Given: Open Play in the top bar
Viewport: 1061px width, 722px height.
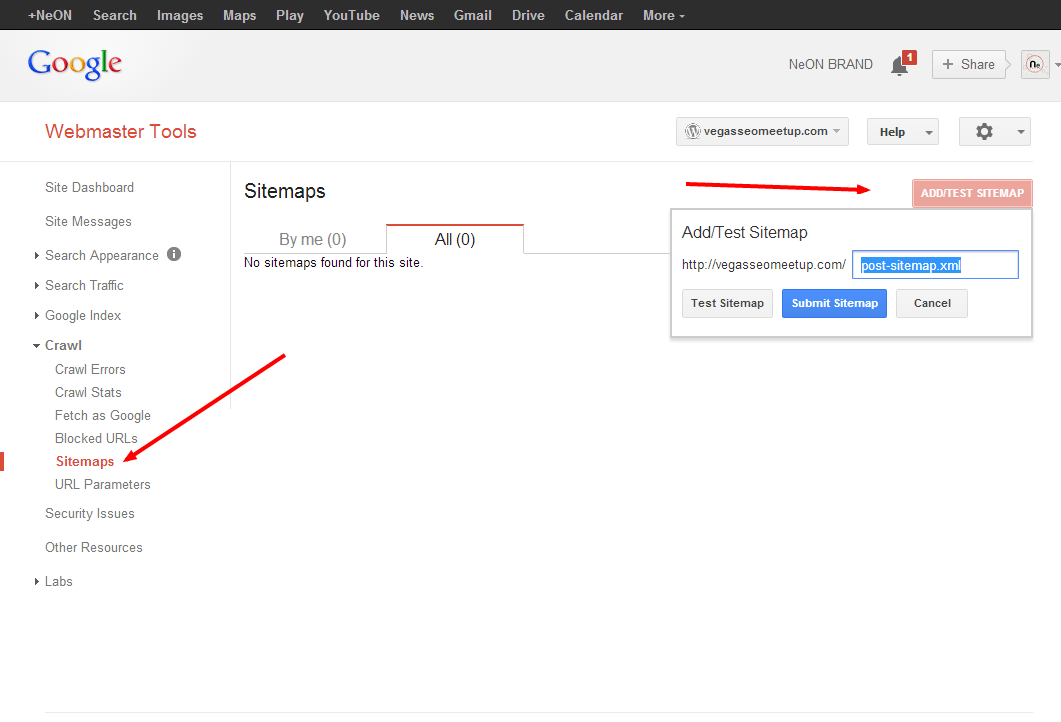Looking at the screenshot, I should click(290, 15).
